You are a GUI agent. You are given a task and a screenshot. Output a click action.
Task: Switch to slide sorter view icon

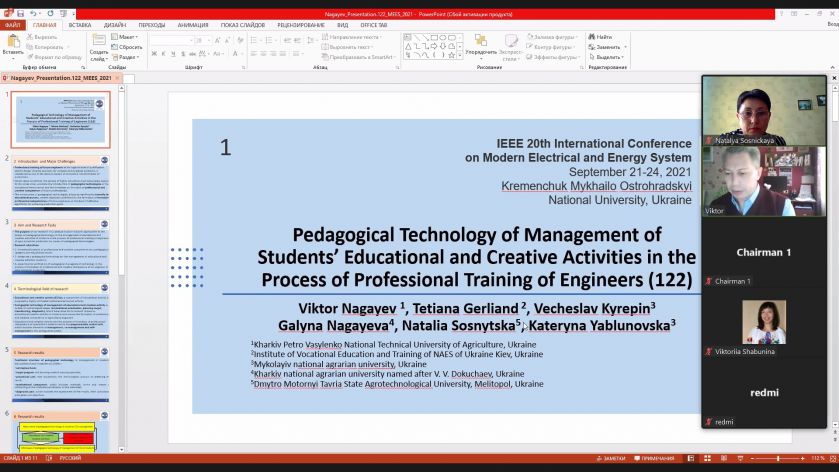pos(707,459)
